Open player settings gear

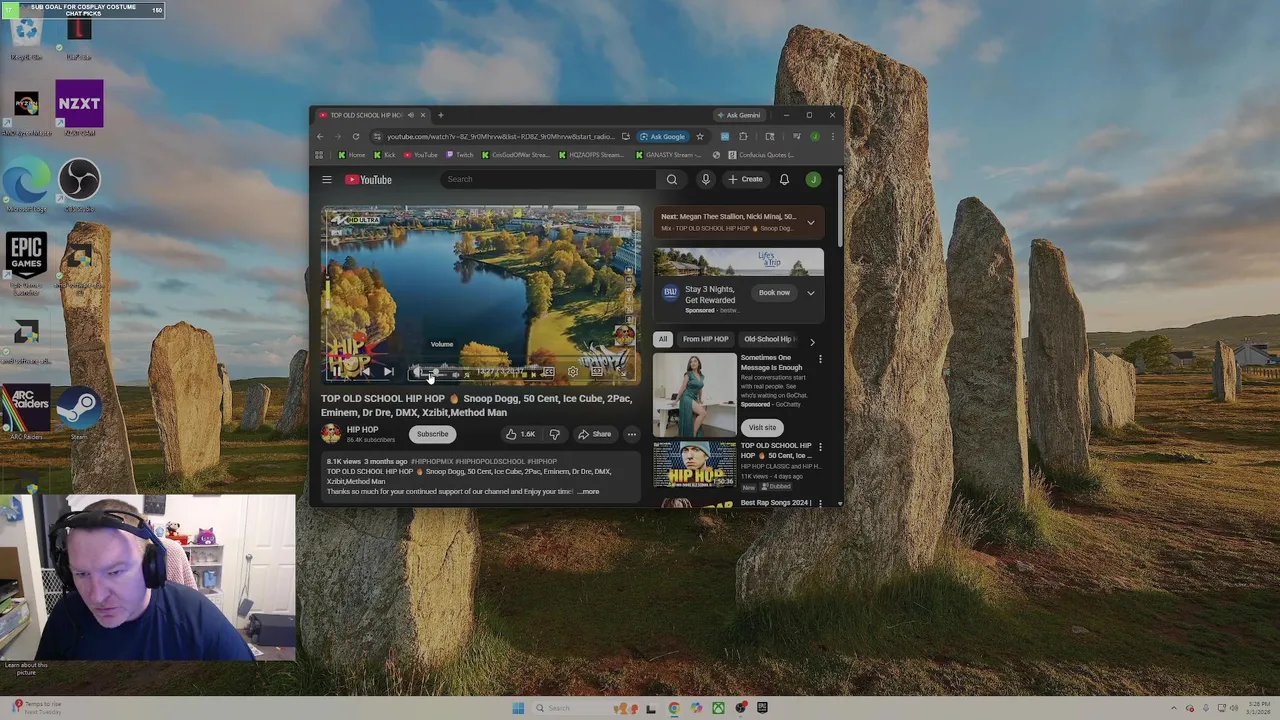pos(572,372)
